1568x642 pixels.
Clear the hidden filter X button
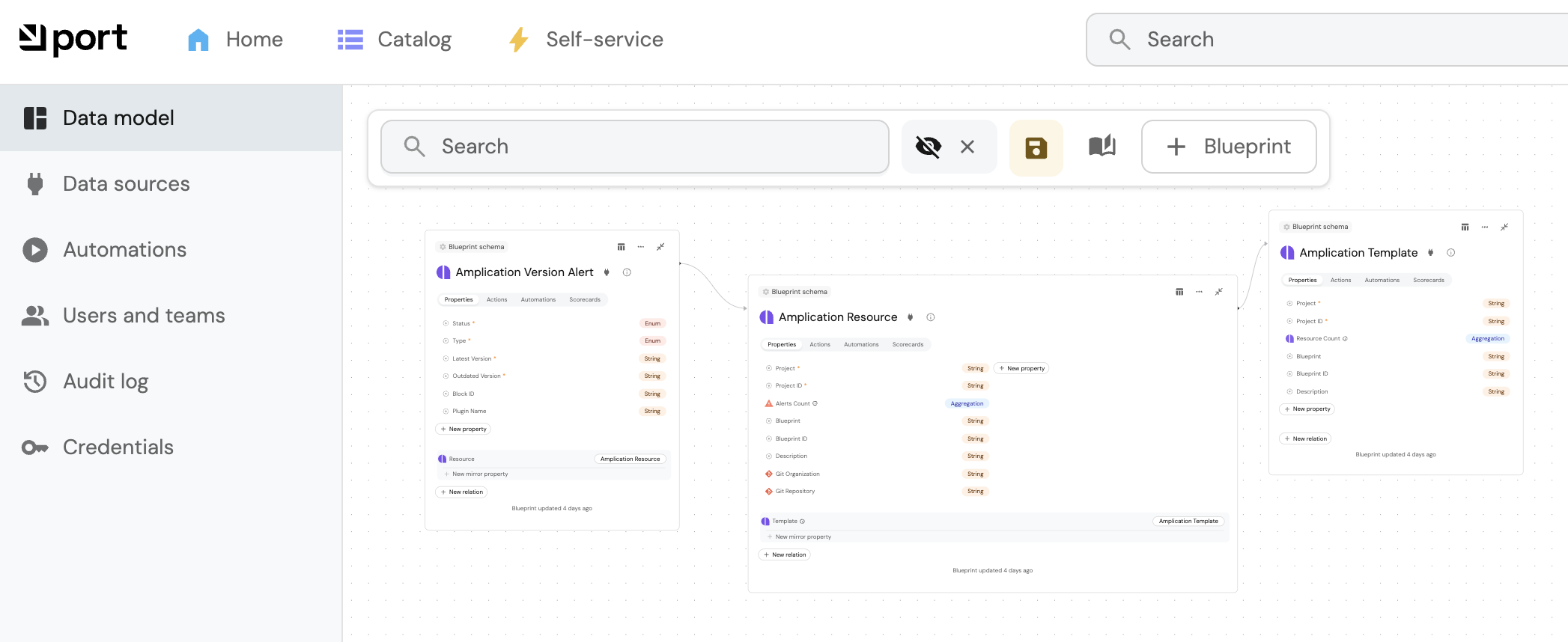967,147
